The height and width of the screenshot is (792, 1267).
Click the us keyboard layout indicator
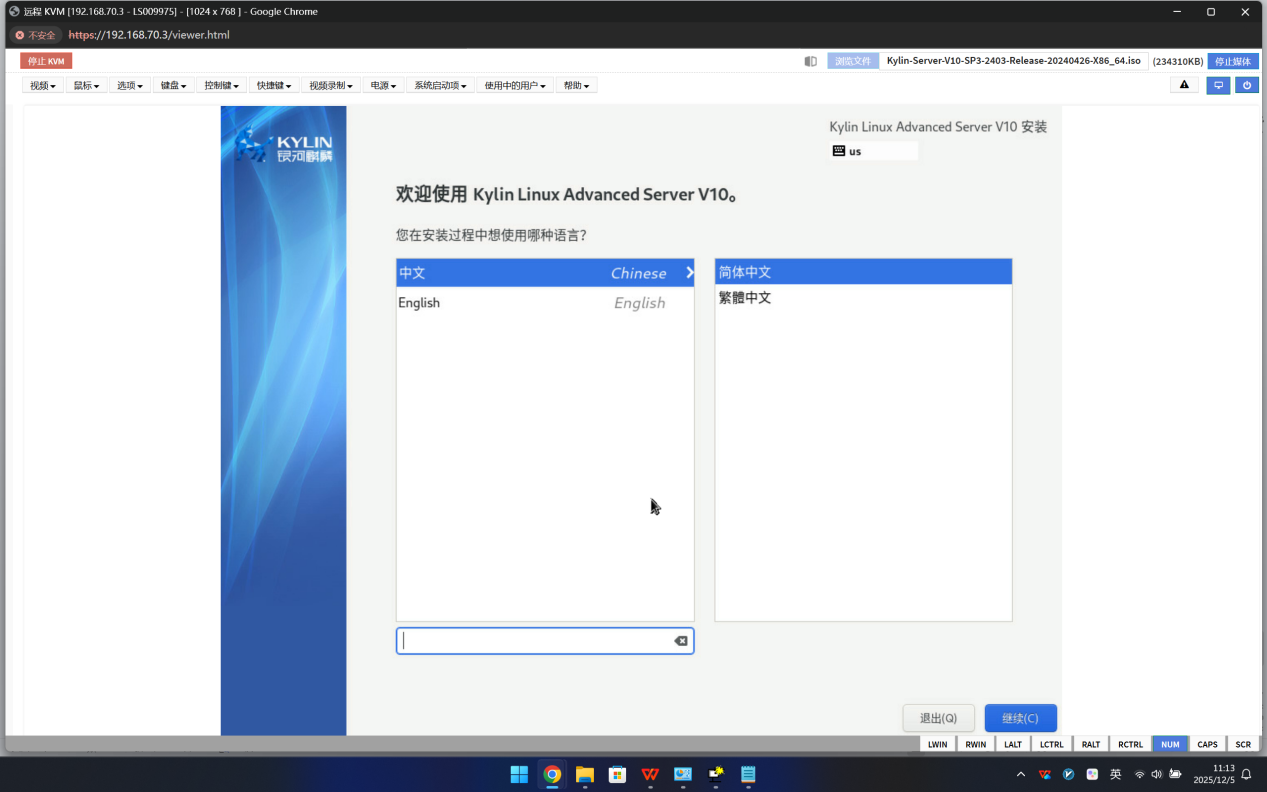pyautogui.click(x=873, y=151)
